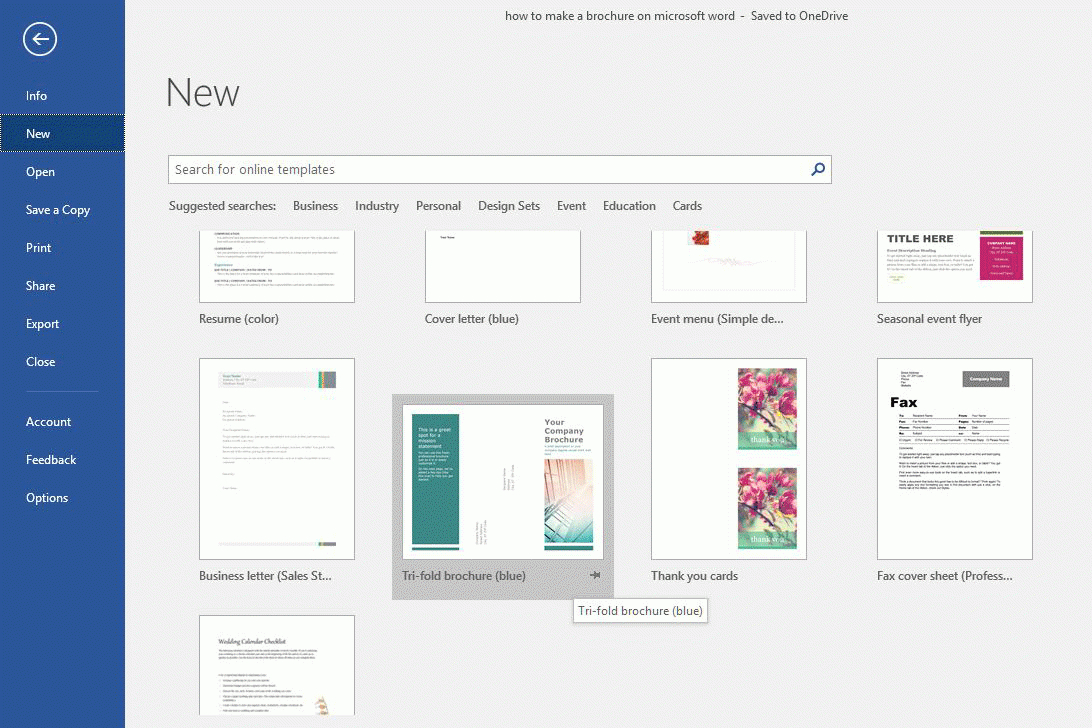Image resolution: width=1092 pixels, height=728 pixels.
Task: Open the Share section
Action: coord(40,285)
